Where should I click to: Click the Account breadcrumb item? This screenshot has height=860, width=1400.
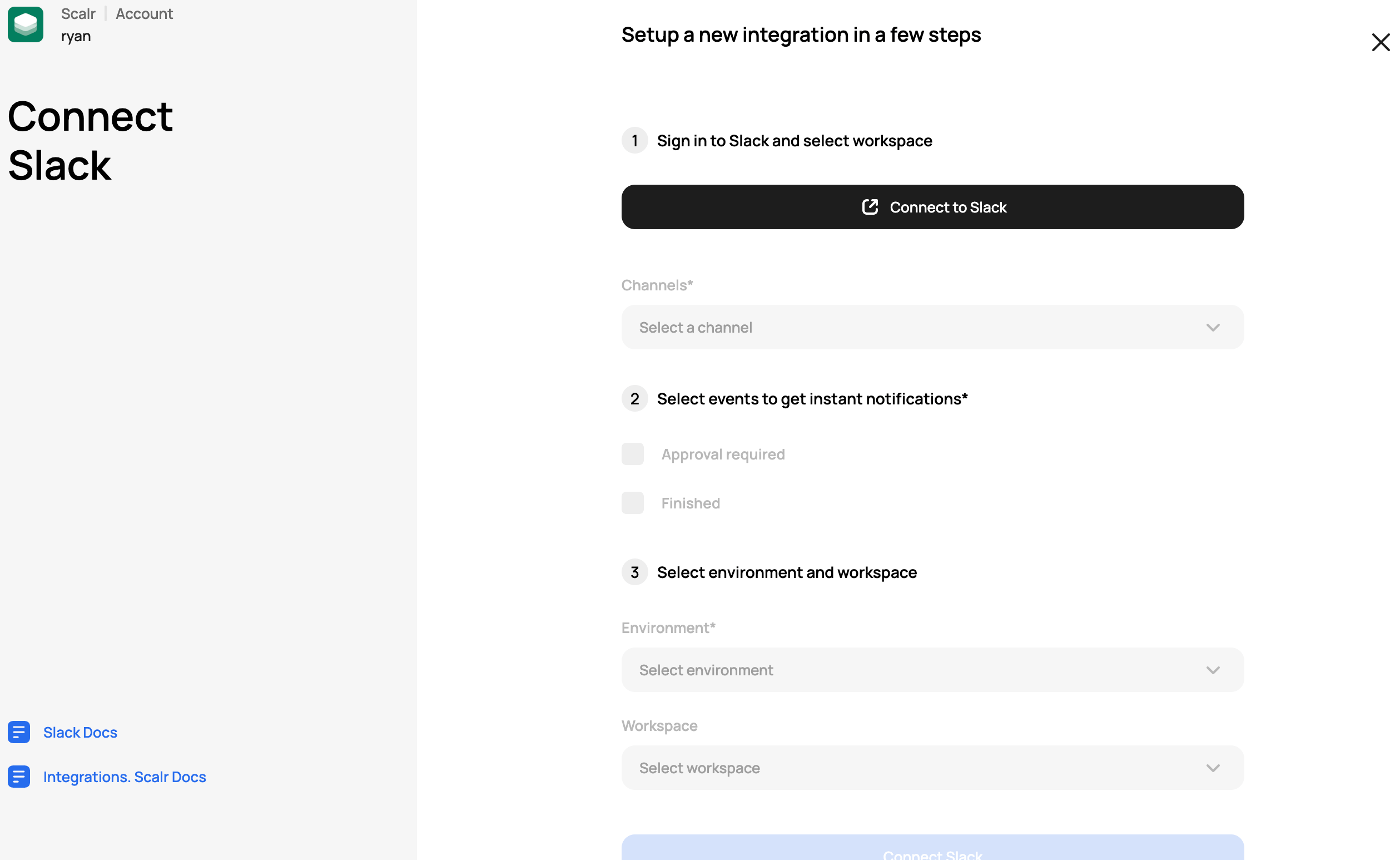coord(145,14)
